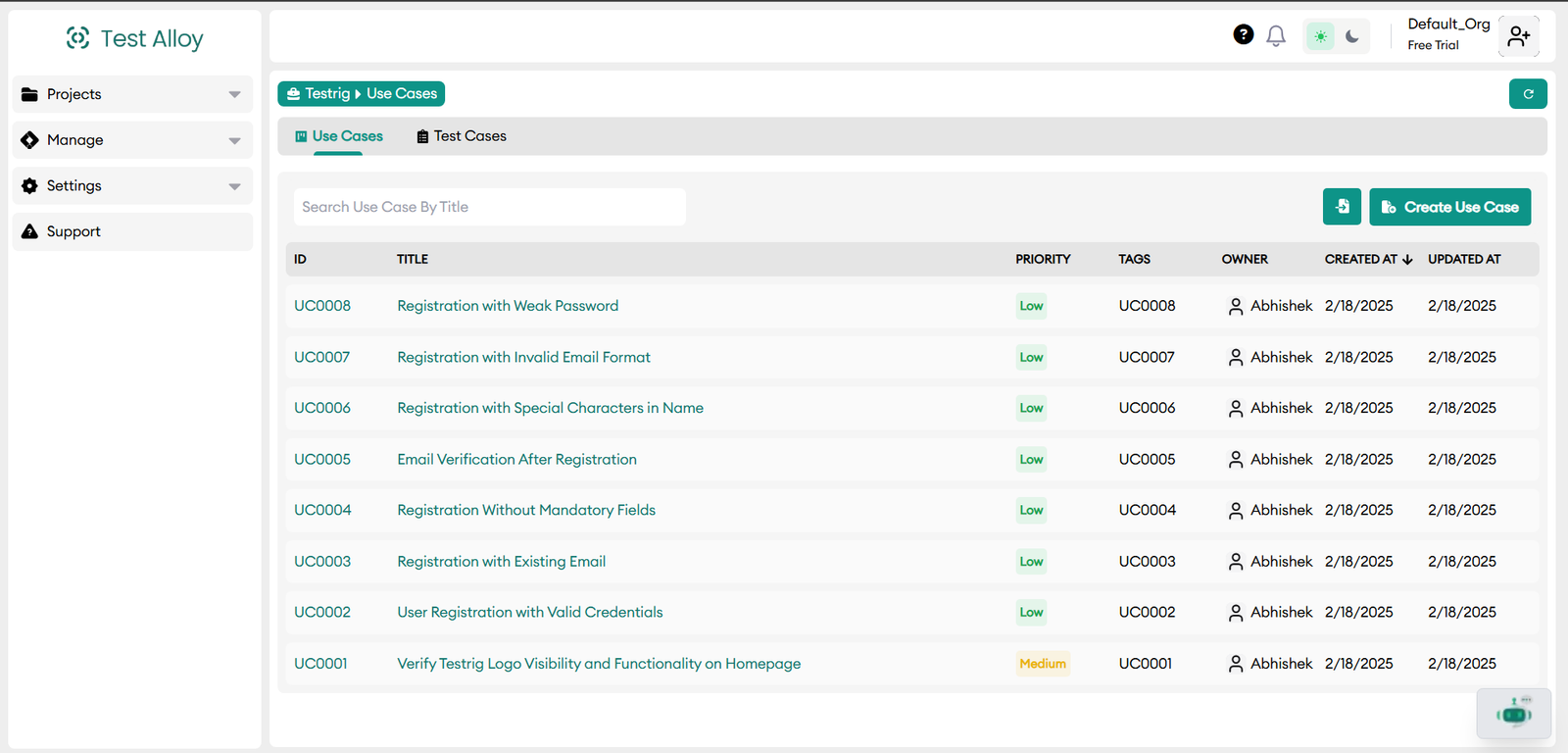This screenshot has width=1568, height=753.
Task: Open Registration with Weak Password use case
Action: pyautogui.click(x=508, y=306)
